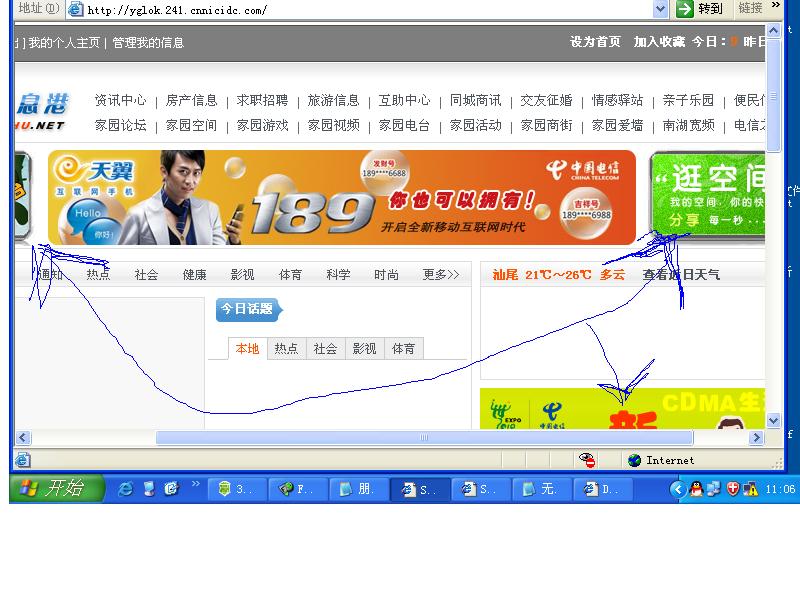
Task: Open 家园空间 navigation link
Action: (x=191, y=125)
